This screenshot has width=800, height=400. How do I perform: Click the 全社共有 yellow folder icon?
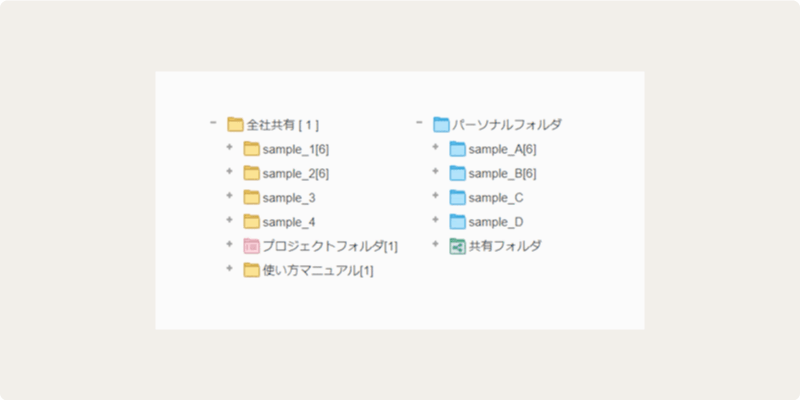[x=235, y=125]
